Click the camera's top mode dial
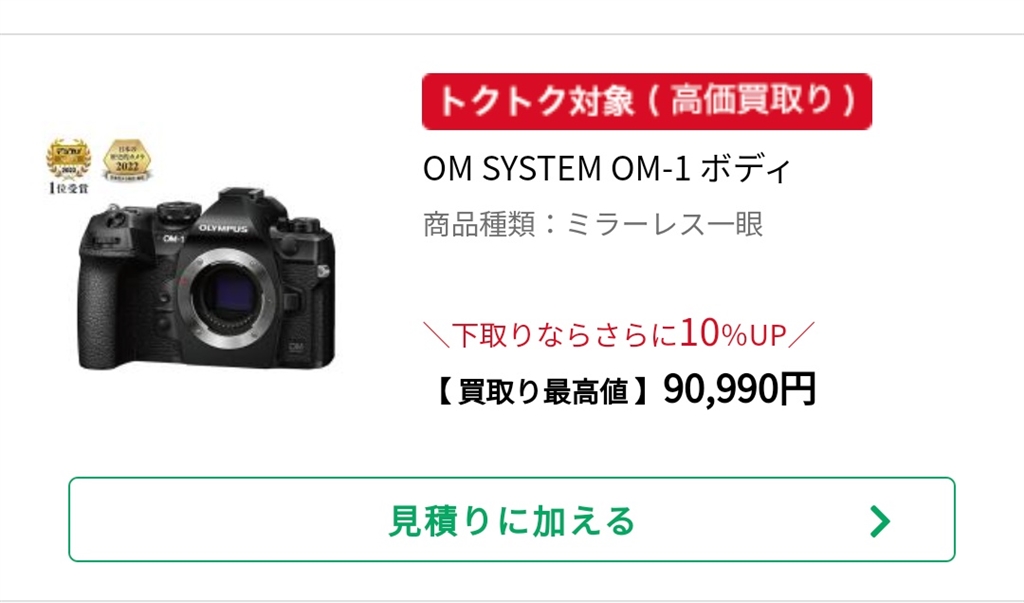Viewport: 1024px width, 603px height. [179, 212]
